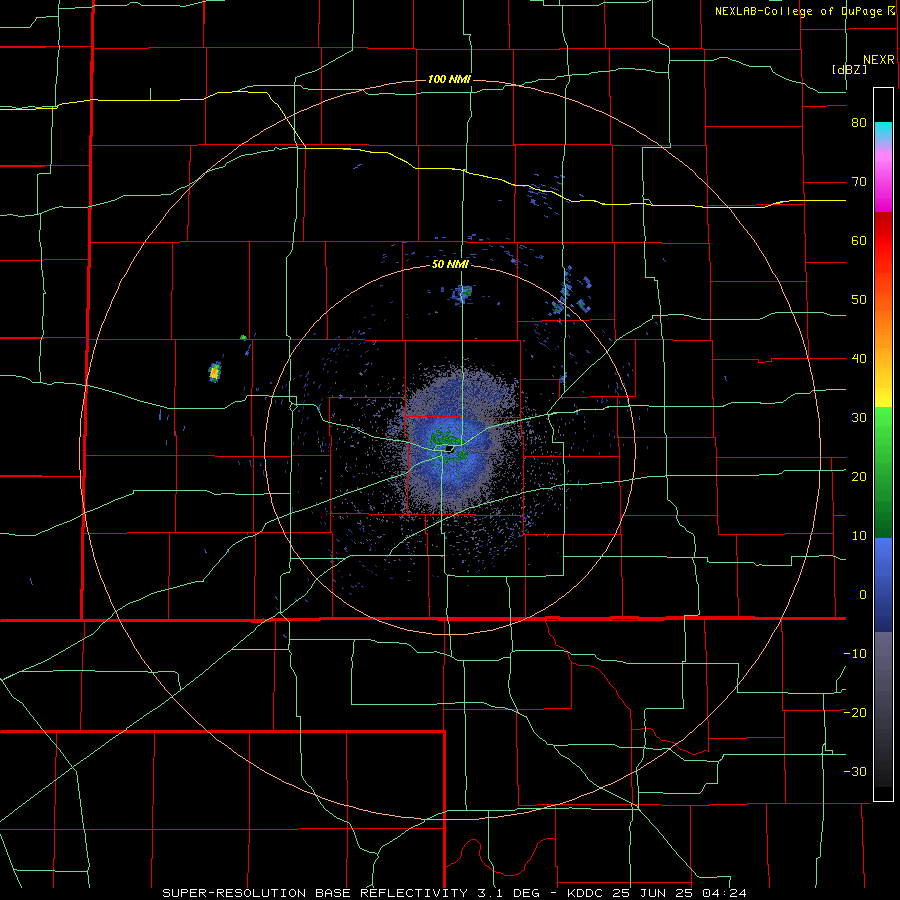Click the 60 value on the dBZ scale

pyautogui.click(x=859, y=240)
